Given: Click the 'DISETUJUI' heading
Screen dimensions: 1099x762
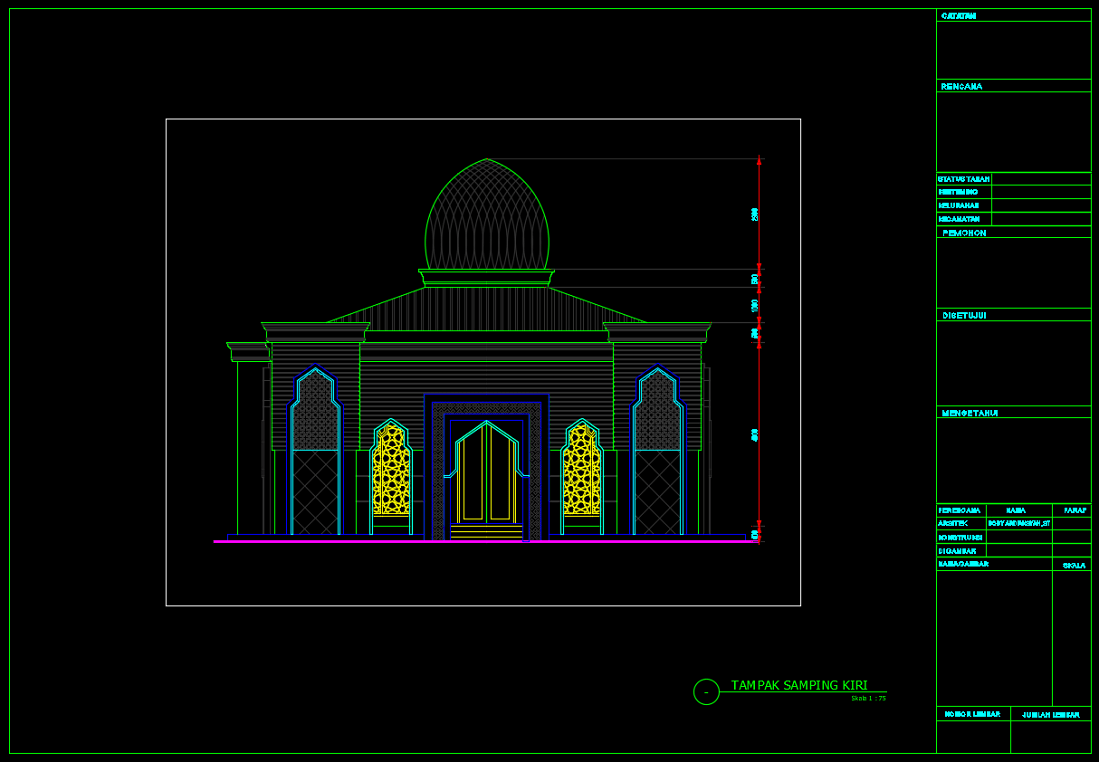Looking at the screenshot, I should (964, 315).
